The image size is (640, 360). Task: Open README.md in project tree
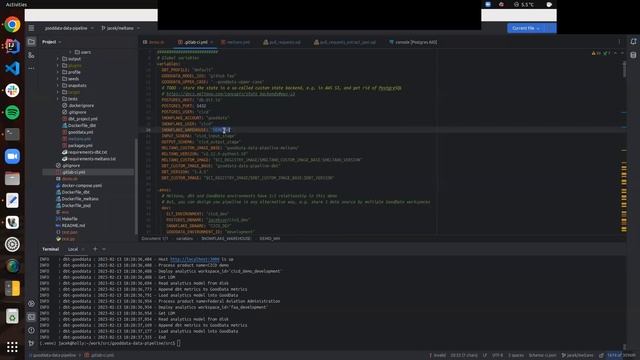click(x=70, y=225)
